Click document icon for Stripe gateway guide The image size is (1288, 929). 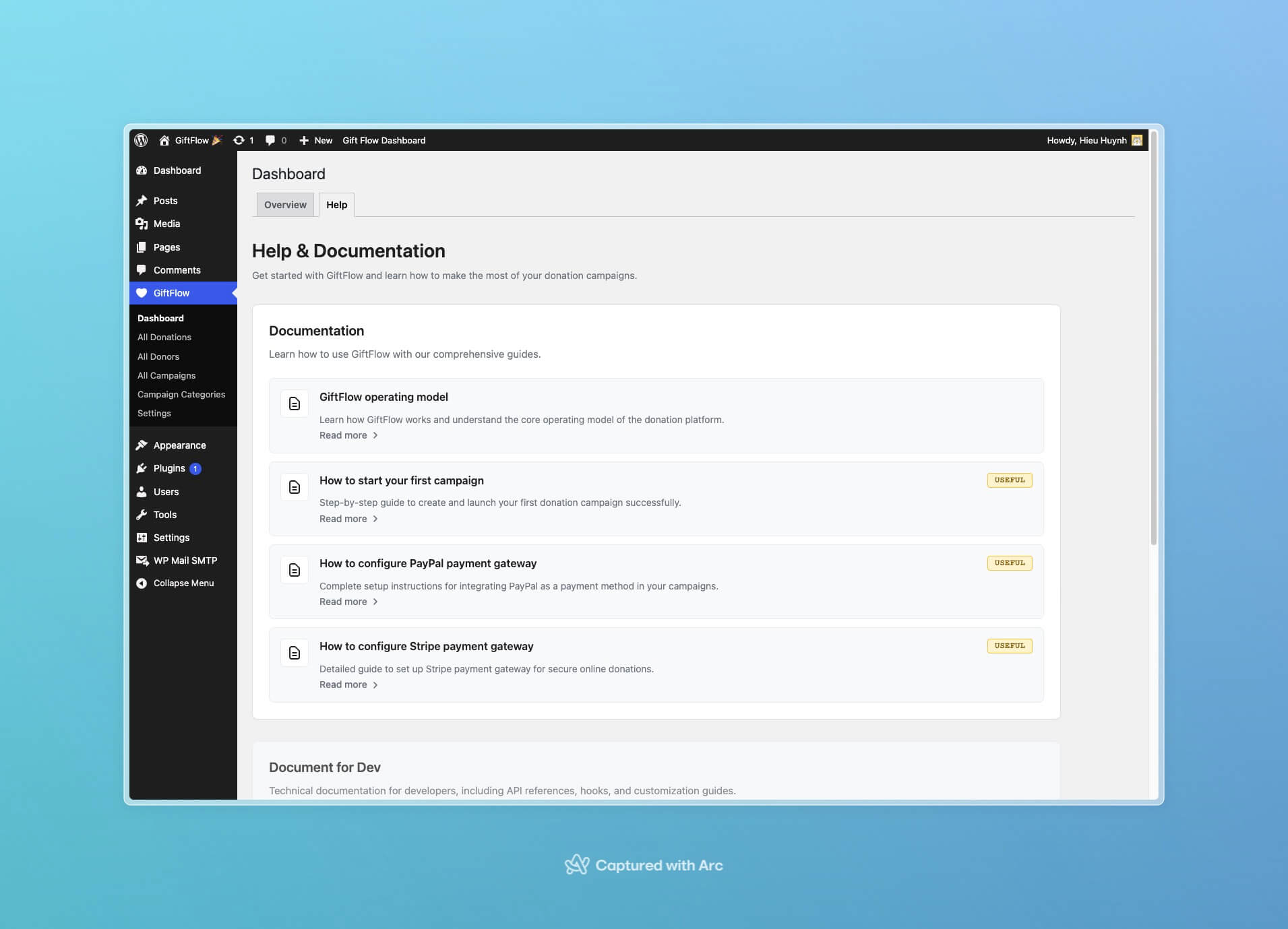click(295, 653)
